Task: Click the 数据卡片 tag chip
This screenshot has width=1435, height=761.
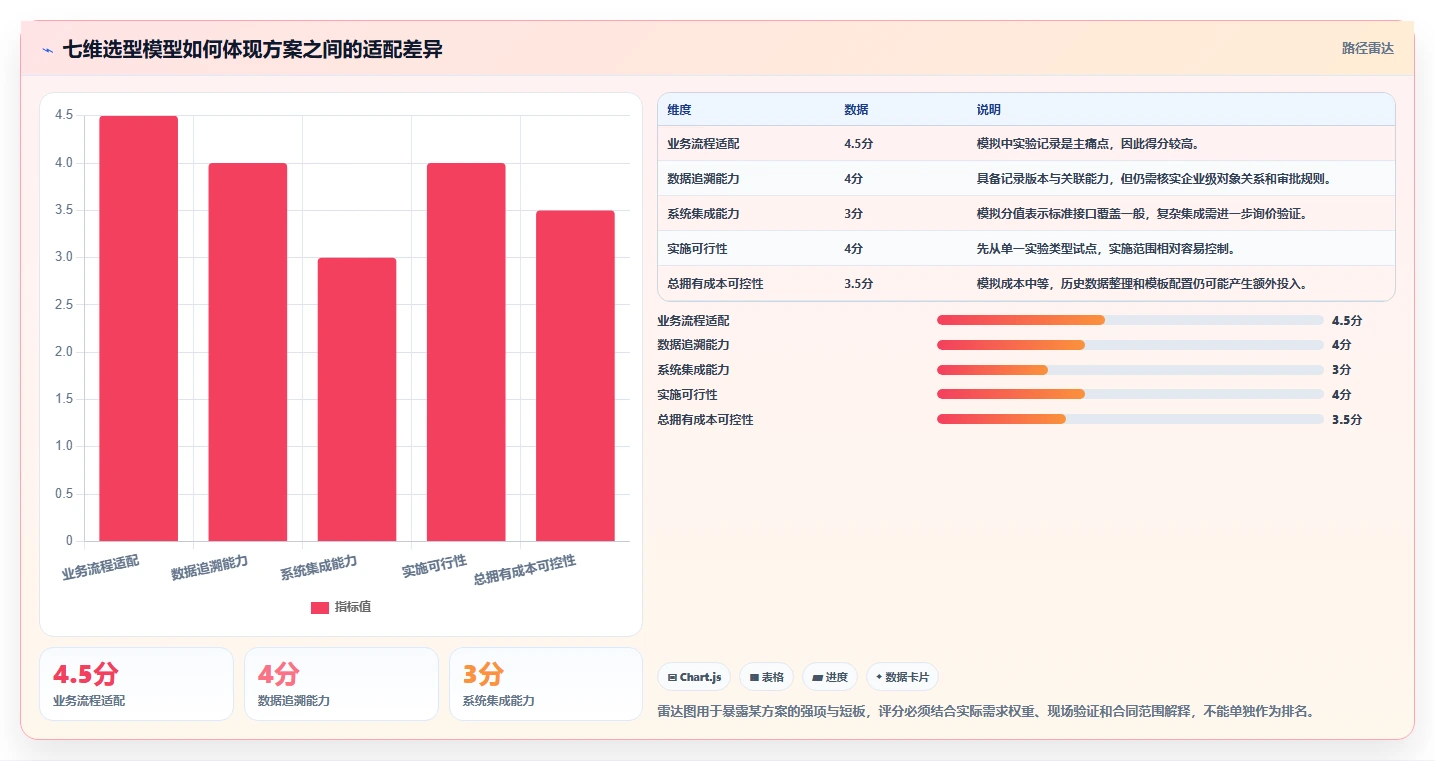Action: (x=902, y=677)
